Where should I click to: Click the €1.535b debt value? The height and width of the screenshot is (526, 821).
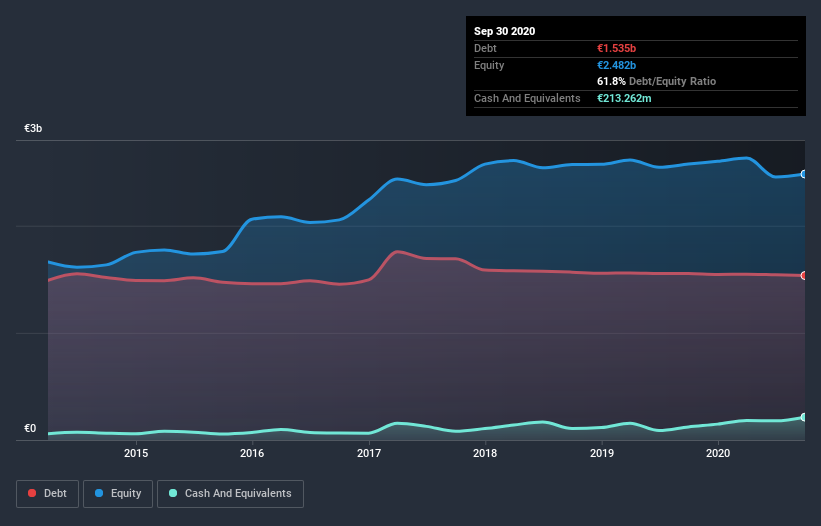point(616,48)
